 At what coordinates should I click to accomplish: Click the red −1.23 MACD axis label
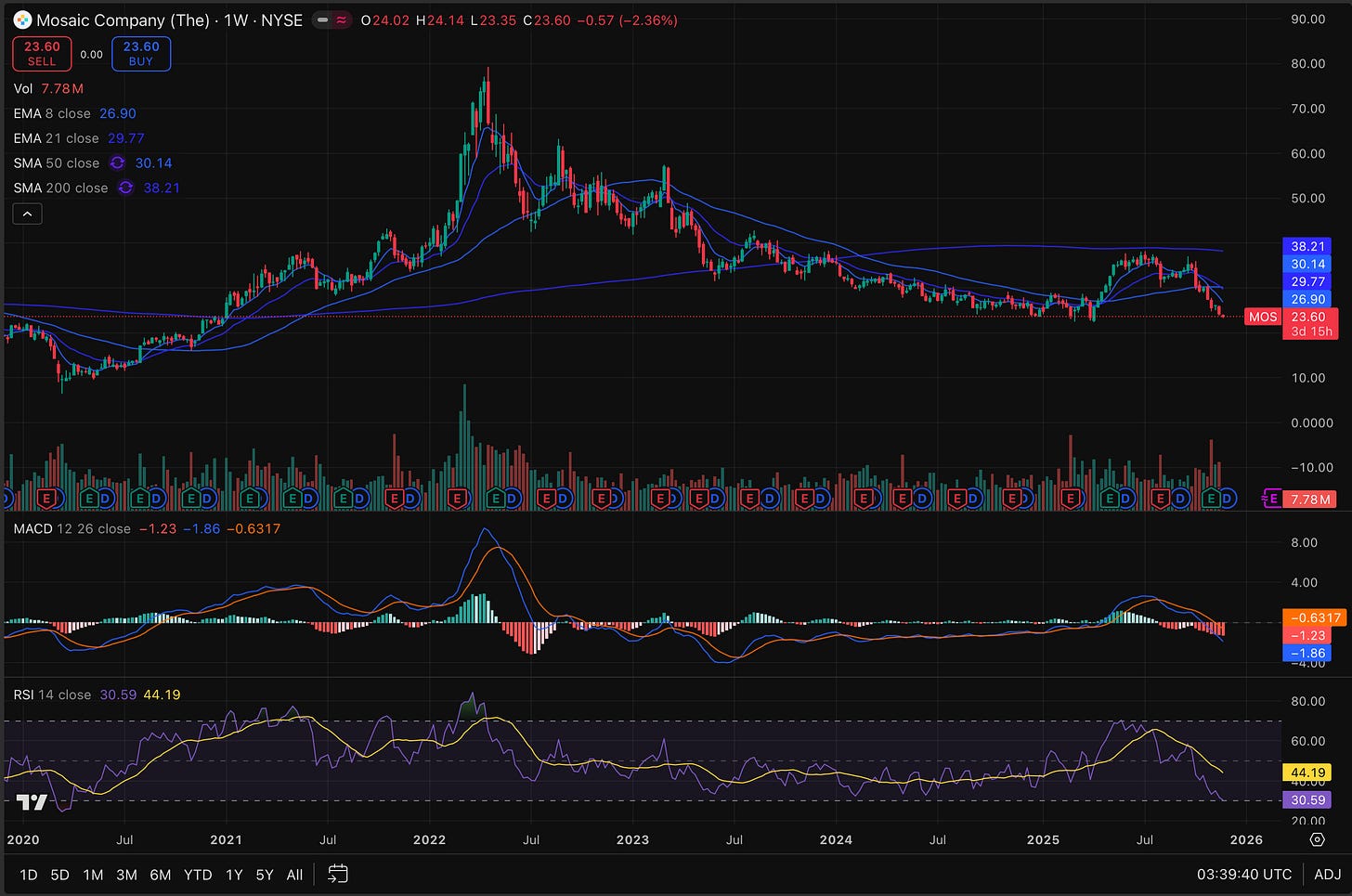(x=1307, y=635)
